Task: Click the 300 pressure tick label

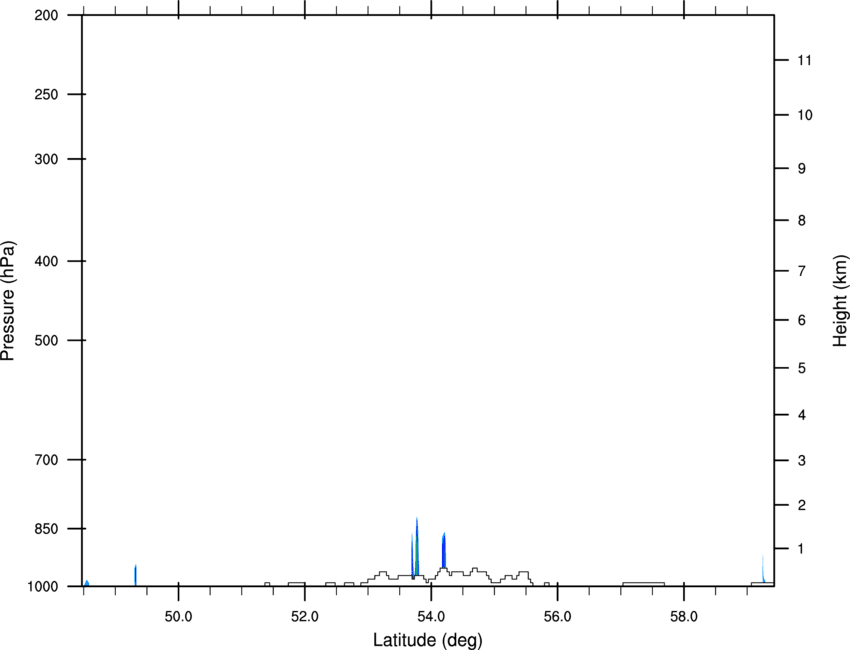Action: point(46,159)
